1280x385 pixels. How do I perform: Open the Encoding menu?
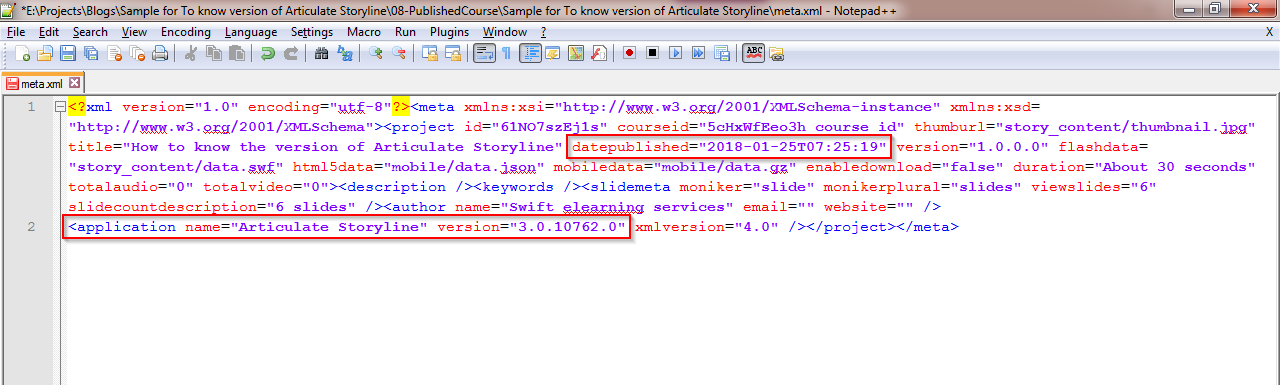pos(186,32)
